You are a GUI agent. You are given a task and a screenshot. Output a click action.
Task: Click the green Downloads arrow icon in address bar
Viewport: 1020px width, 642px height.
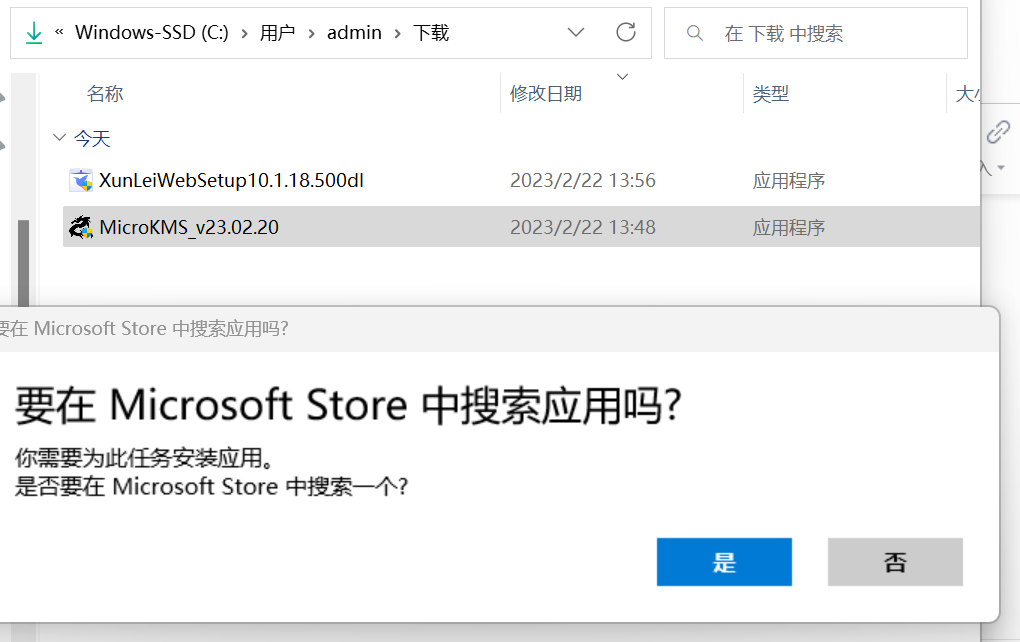[33, 33]
